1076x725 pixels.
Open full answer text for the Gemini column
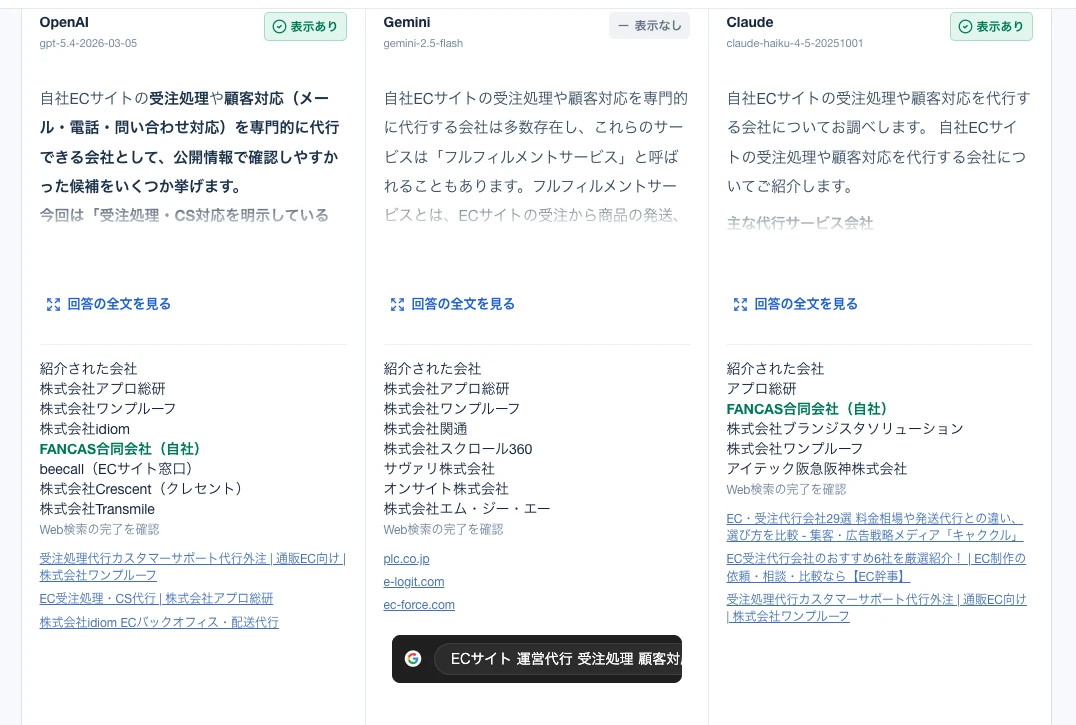[x=452, y=304]
